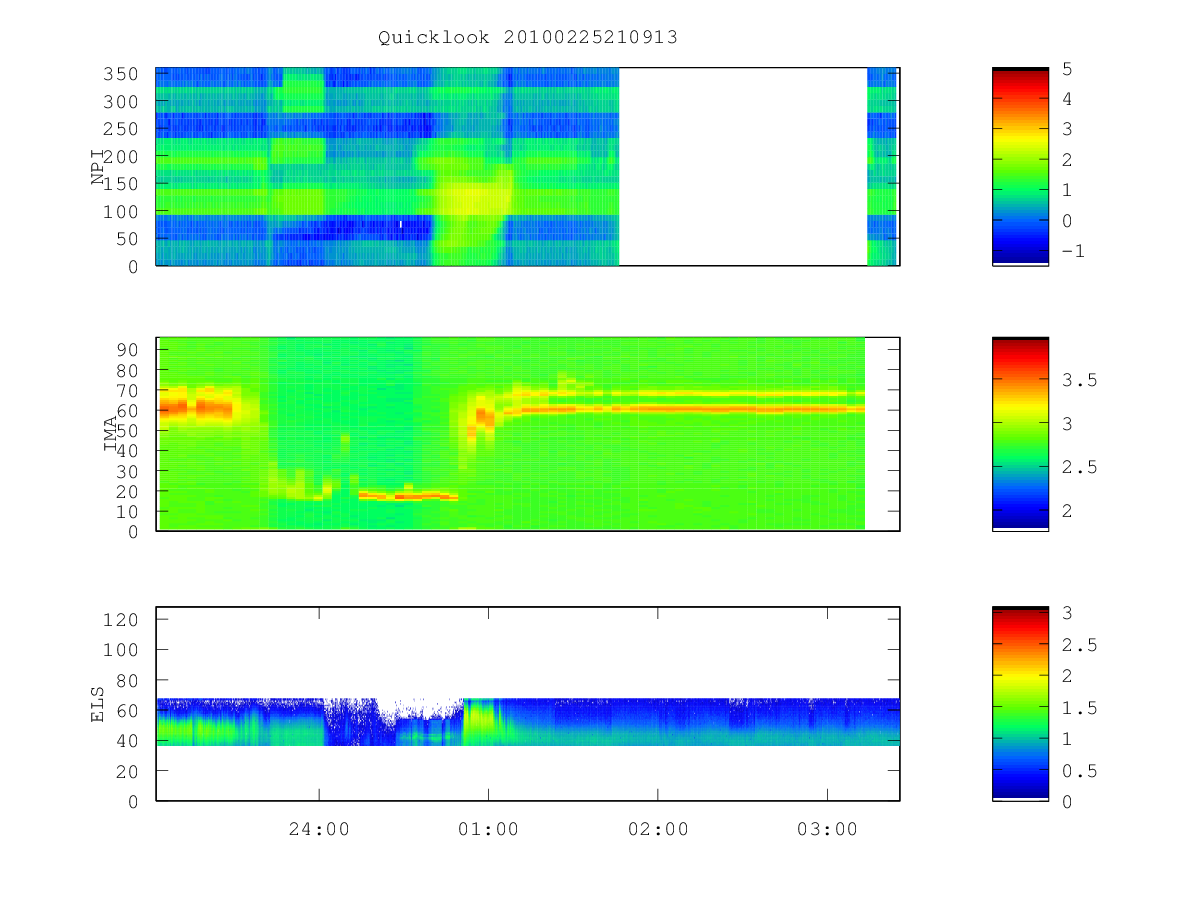
Task: Click the title "Quicklook 20100225210913"
Action: coord(528,38)
